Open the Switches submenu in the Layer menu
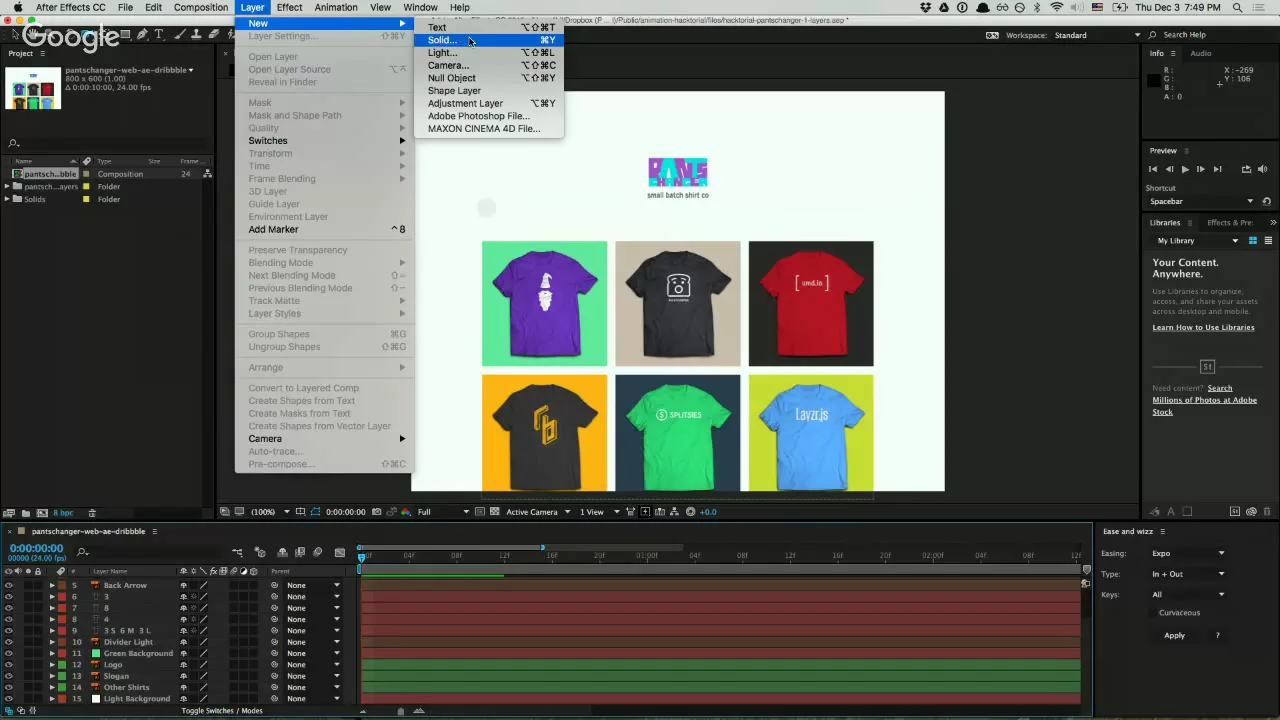The width and height of the screenshot is (1280, 720). point(323,141)
